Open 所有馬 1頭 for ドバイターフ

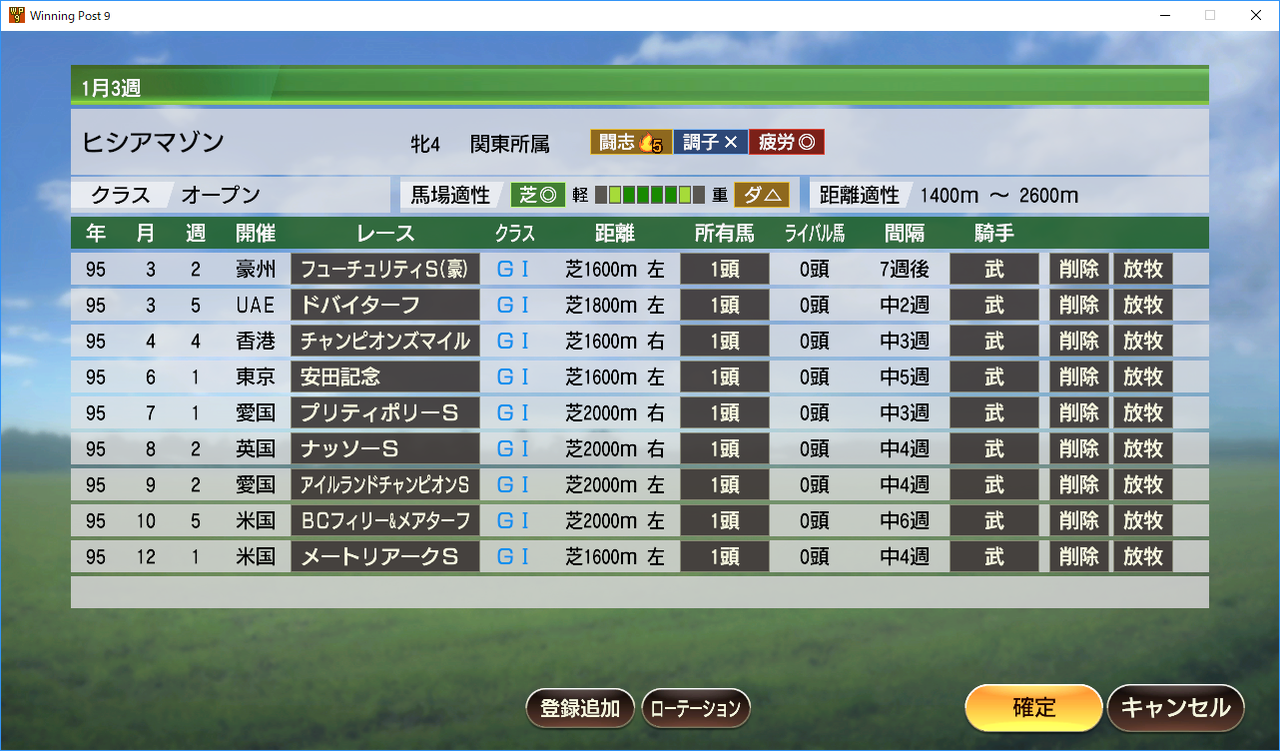[725, 305]
